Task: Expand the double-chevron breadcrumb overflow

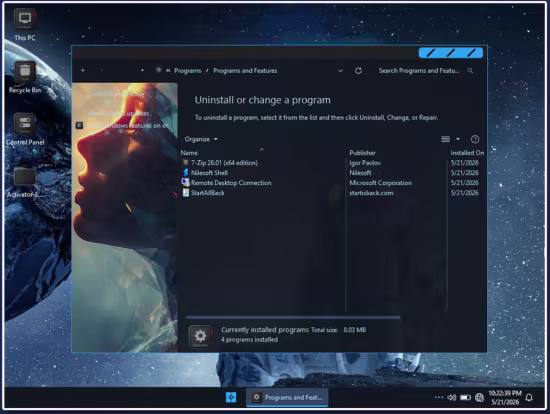Action: [168, 71]
